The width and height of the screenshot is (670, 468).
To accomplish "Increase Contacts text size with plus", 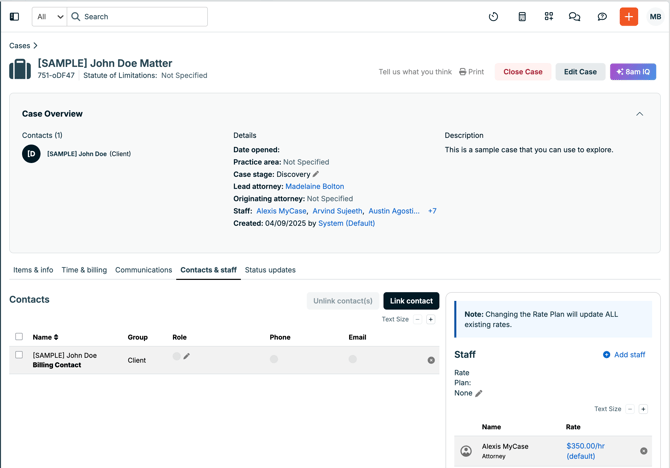I will point(431,320).
